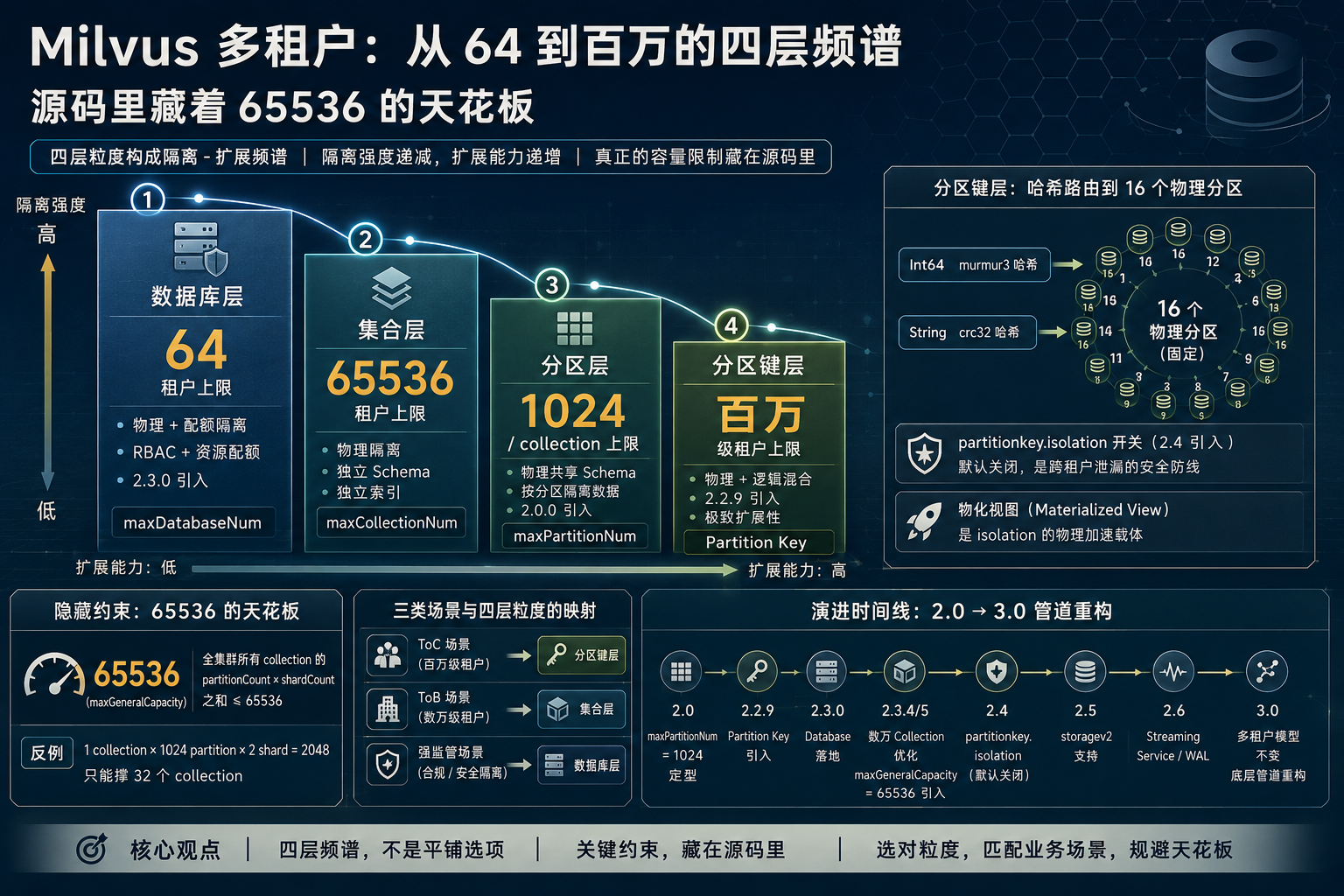The image size is (1344, 896).
Task: Click the heading 分区键层：哈希路由到 16 个物理分区
Action: [x=1088, y=188]
